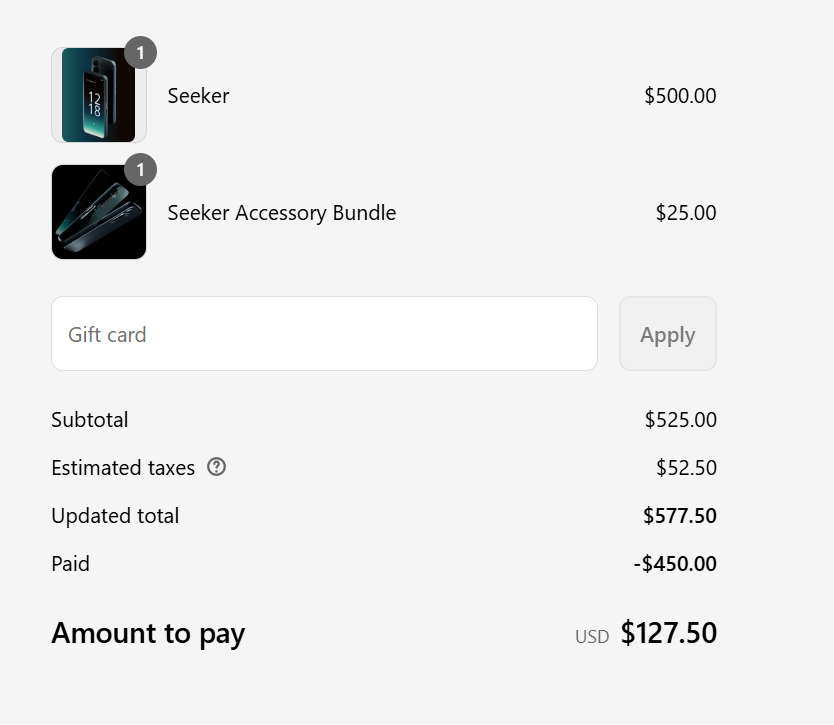Apply the gift card code
The width and height of the screenshot is (834, 725).
point(668,334)
